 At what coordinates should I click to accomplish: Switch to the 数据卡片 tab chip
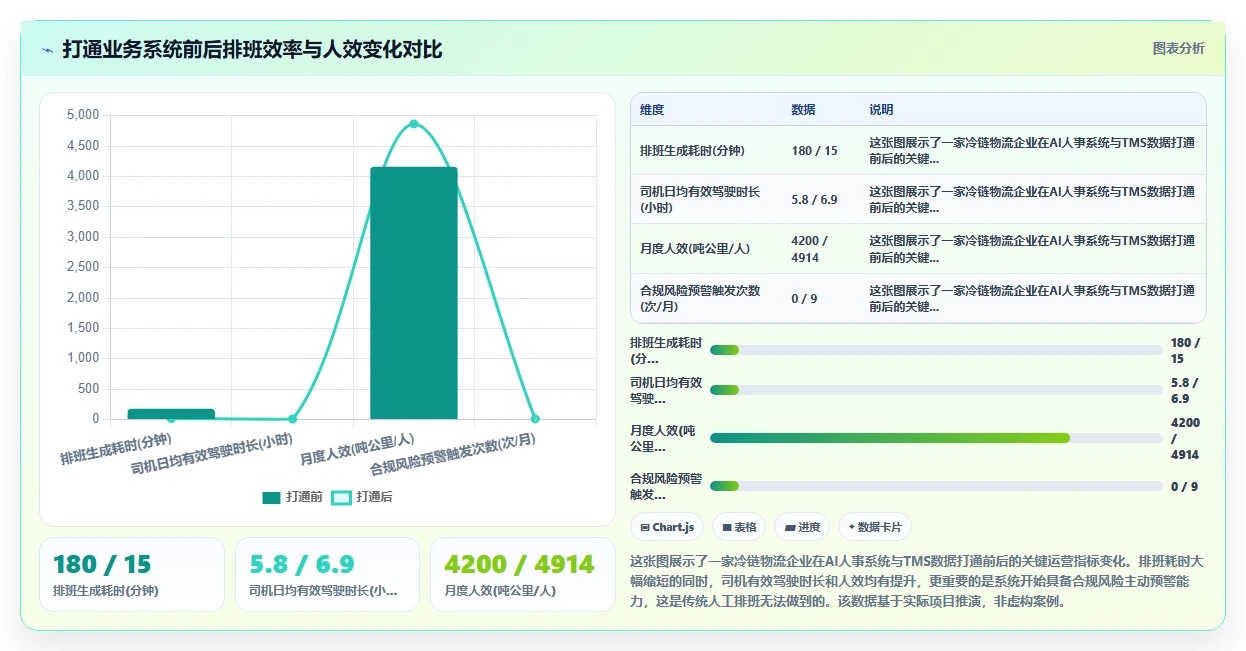(875, 527)
